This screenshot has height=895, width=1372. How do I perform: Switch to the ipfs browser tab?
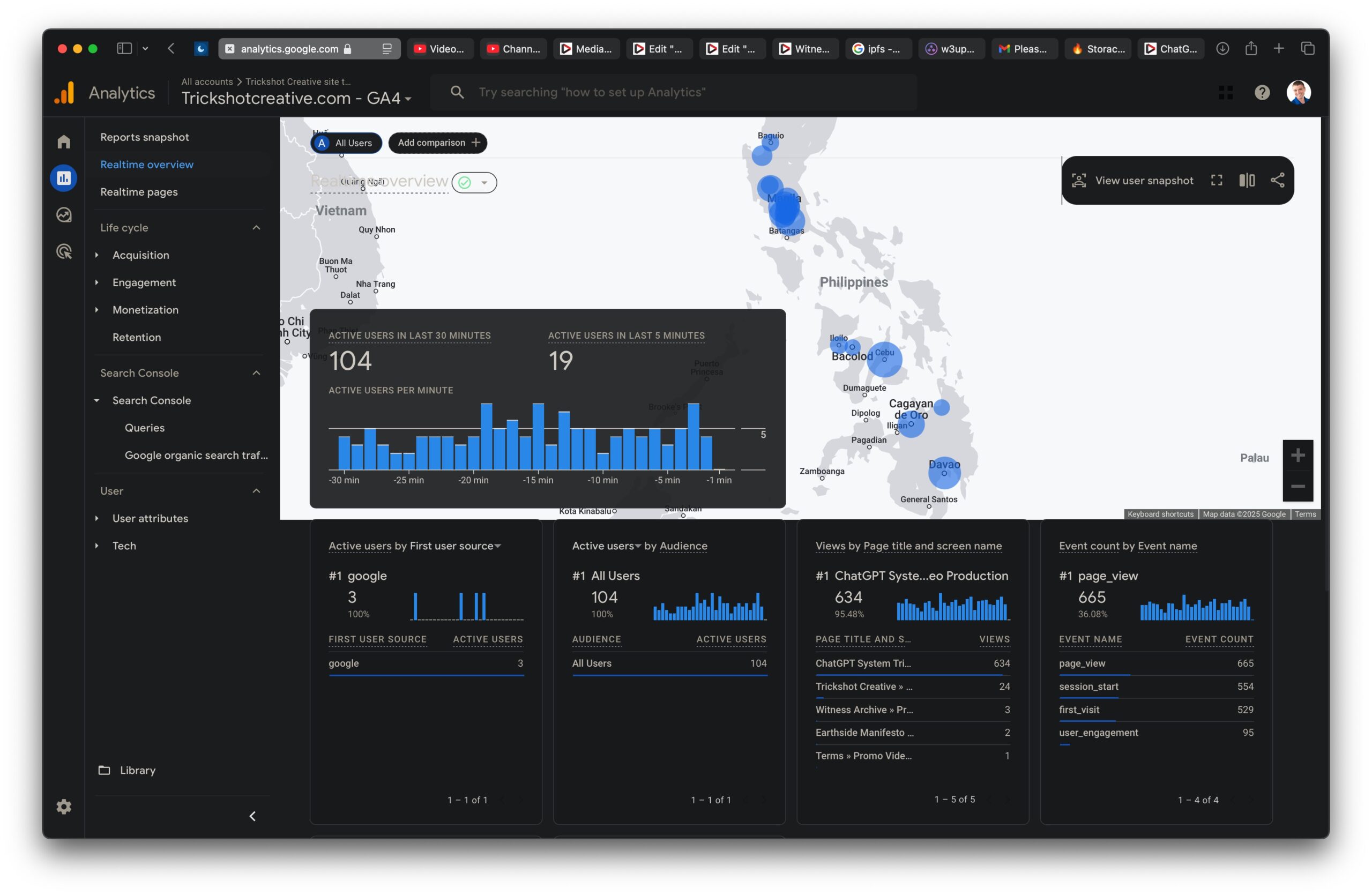click(x=878, y=49)
